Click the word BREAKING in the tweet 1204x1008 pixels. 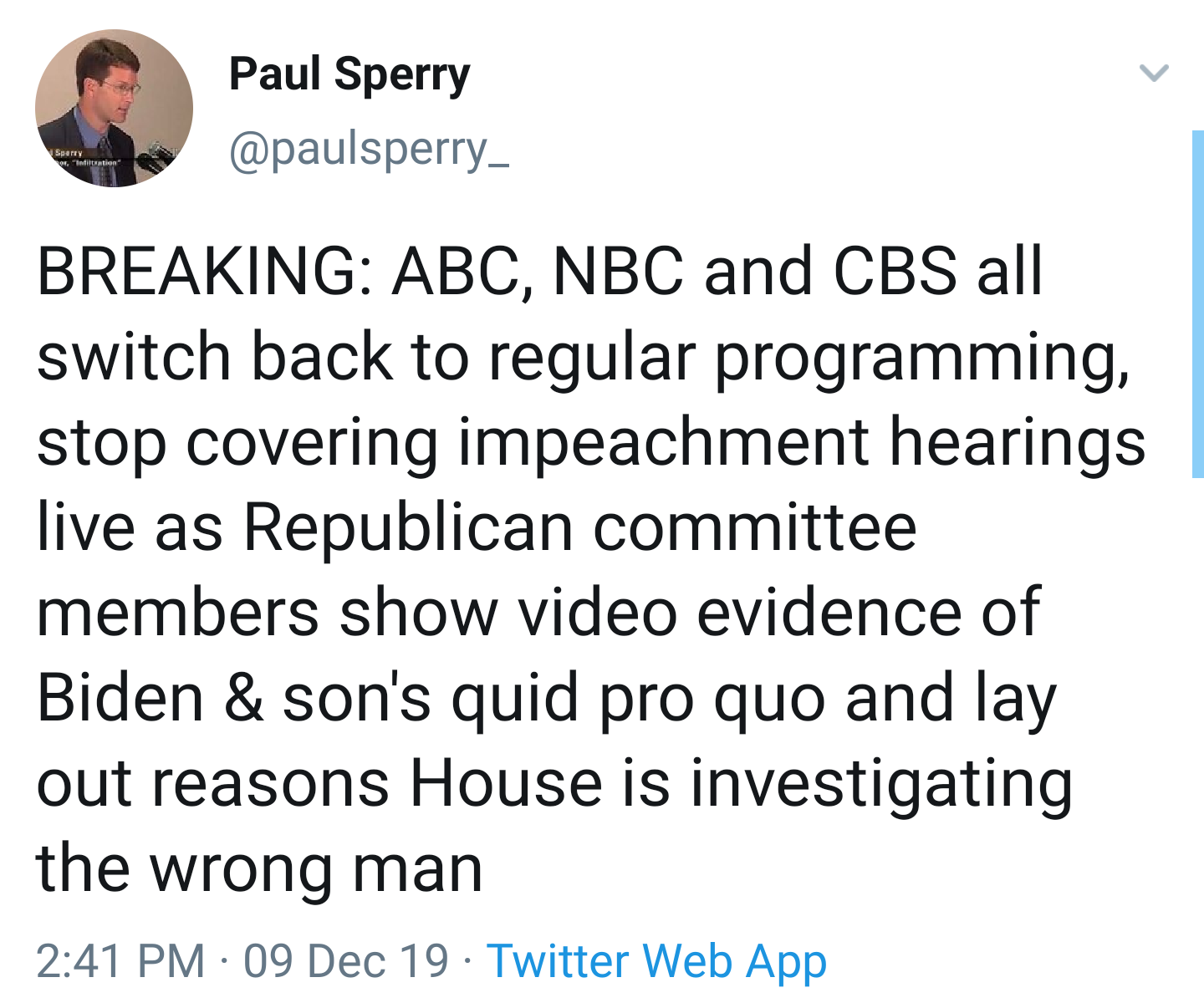pos(197,272)
